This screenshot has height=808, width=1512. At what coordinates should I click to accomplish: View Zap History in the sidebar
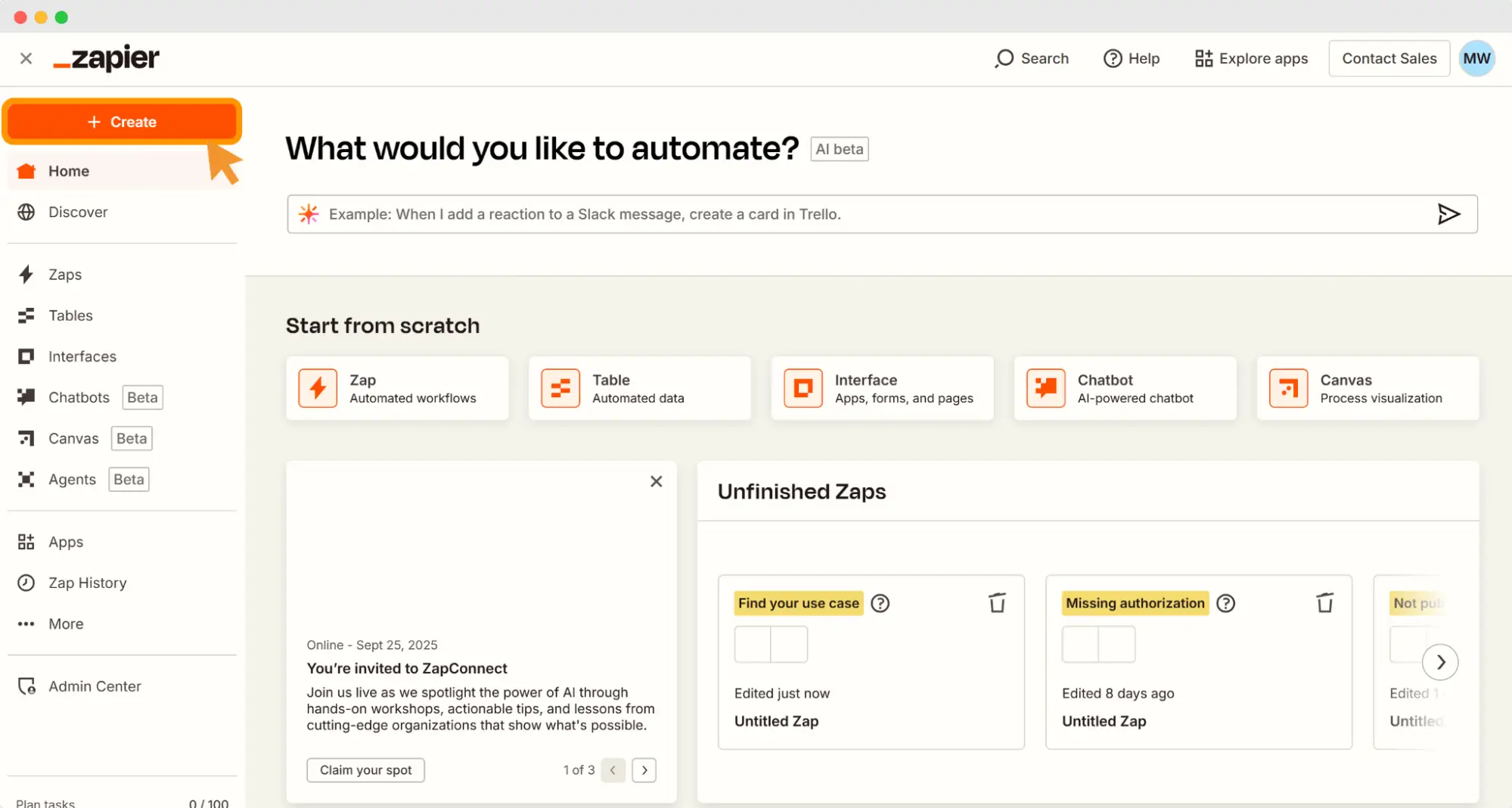(122, 583)
